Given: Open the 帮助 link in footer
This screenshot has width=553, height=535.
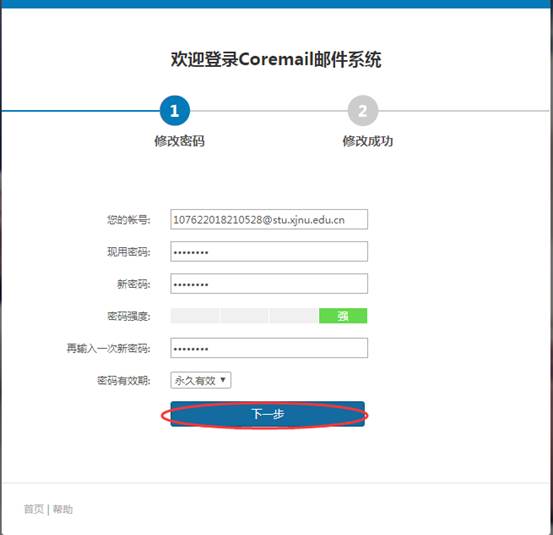Looking at the screenshot, I should (x=63, y=509).
